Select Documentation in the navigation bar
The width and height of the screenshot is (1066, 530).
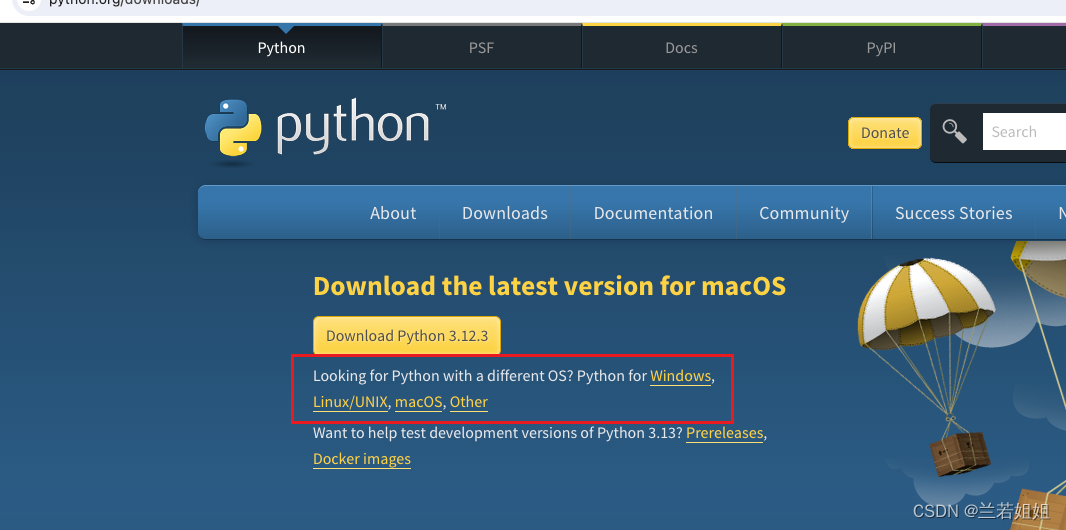point(653,213)
